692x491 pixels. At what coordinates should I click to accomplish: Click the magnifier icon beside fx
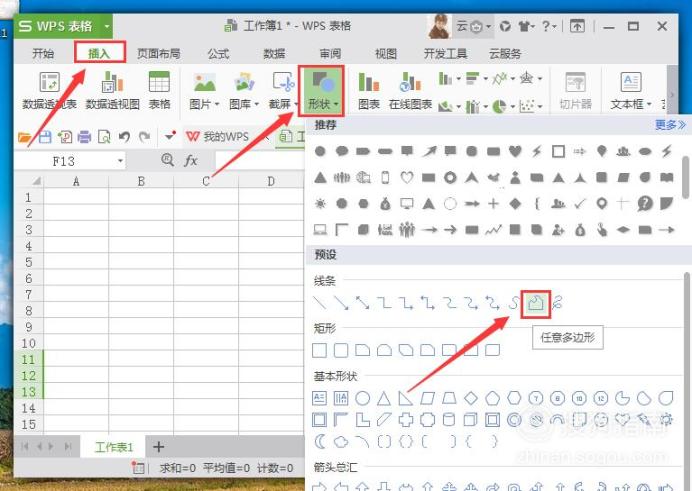pos(167,160)
